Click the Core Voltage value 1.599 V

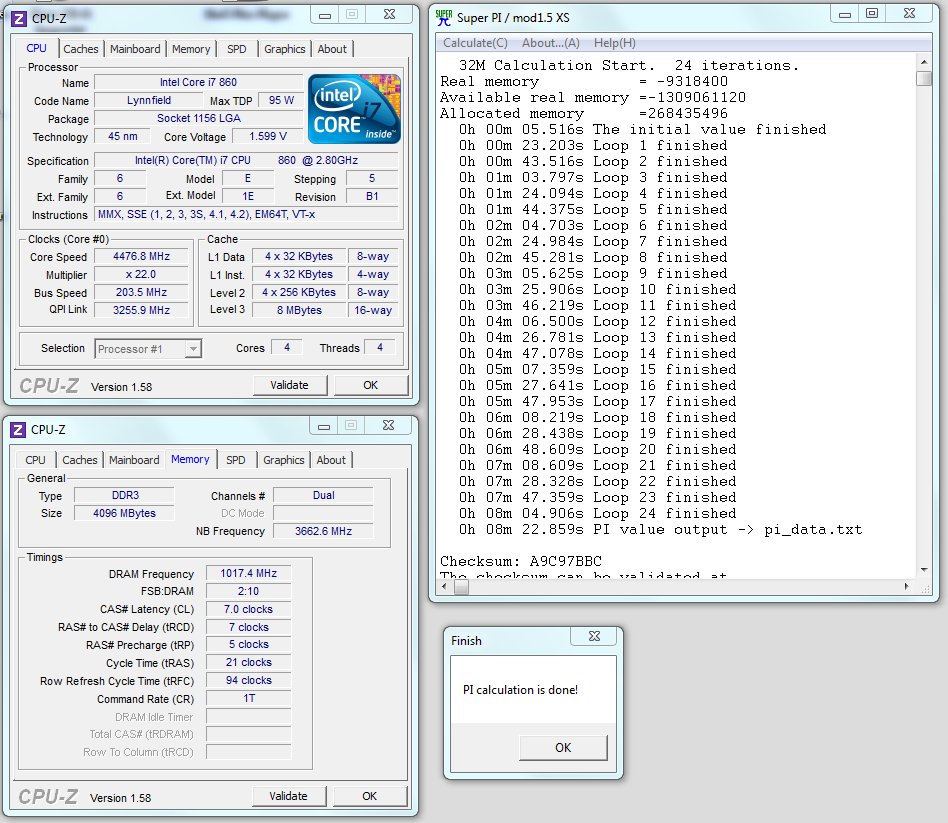pyautogui.click(x=268, y=137)
